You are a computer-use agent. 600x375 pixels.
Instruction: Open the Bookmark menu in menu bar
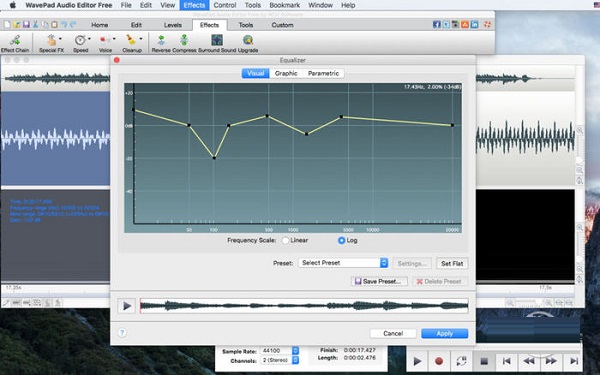tap(285, 5)
